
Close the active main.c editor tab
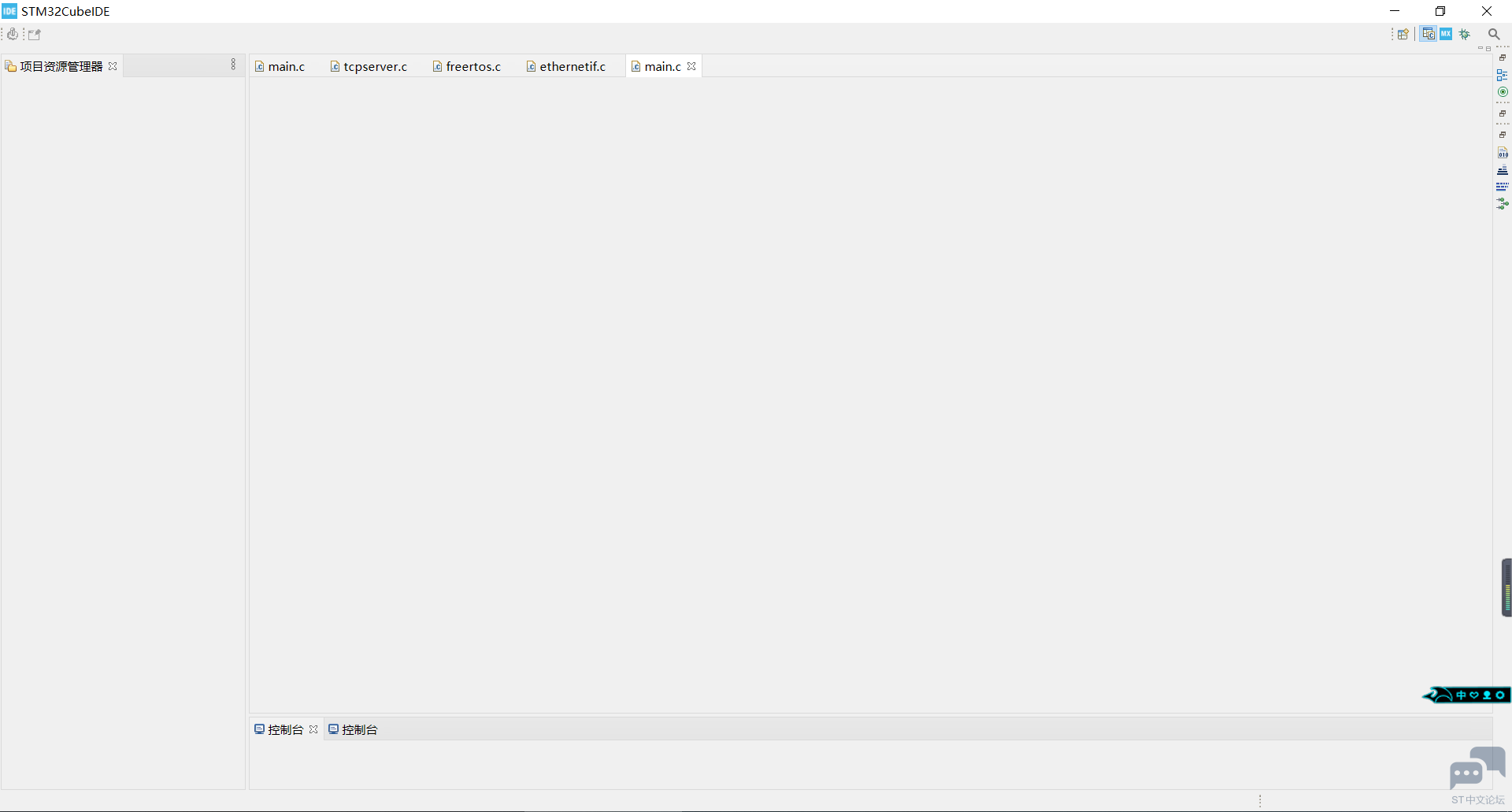click(x=691, y=66)
